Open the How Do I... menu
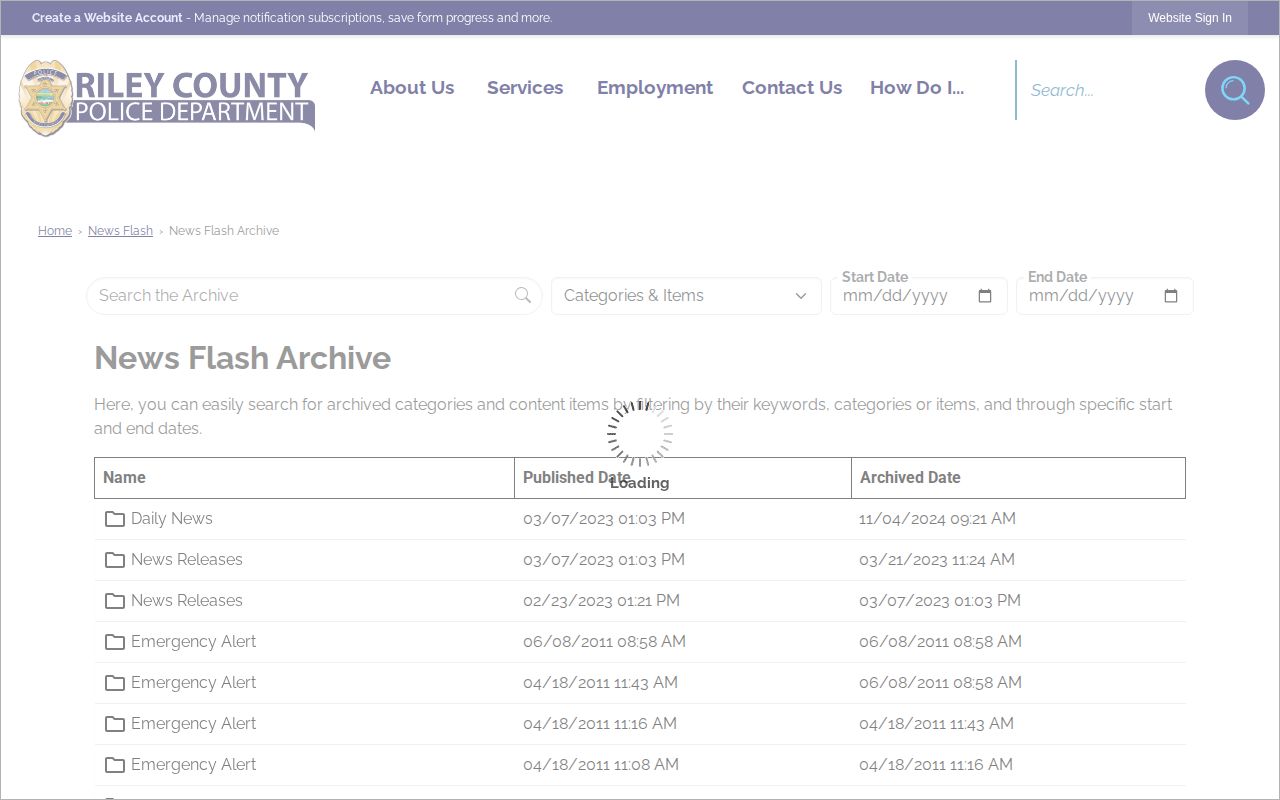The height and width of the screenshot is (800, 1280). click(917, 88)
